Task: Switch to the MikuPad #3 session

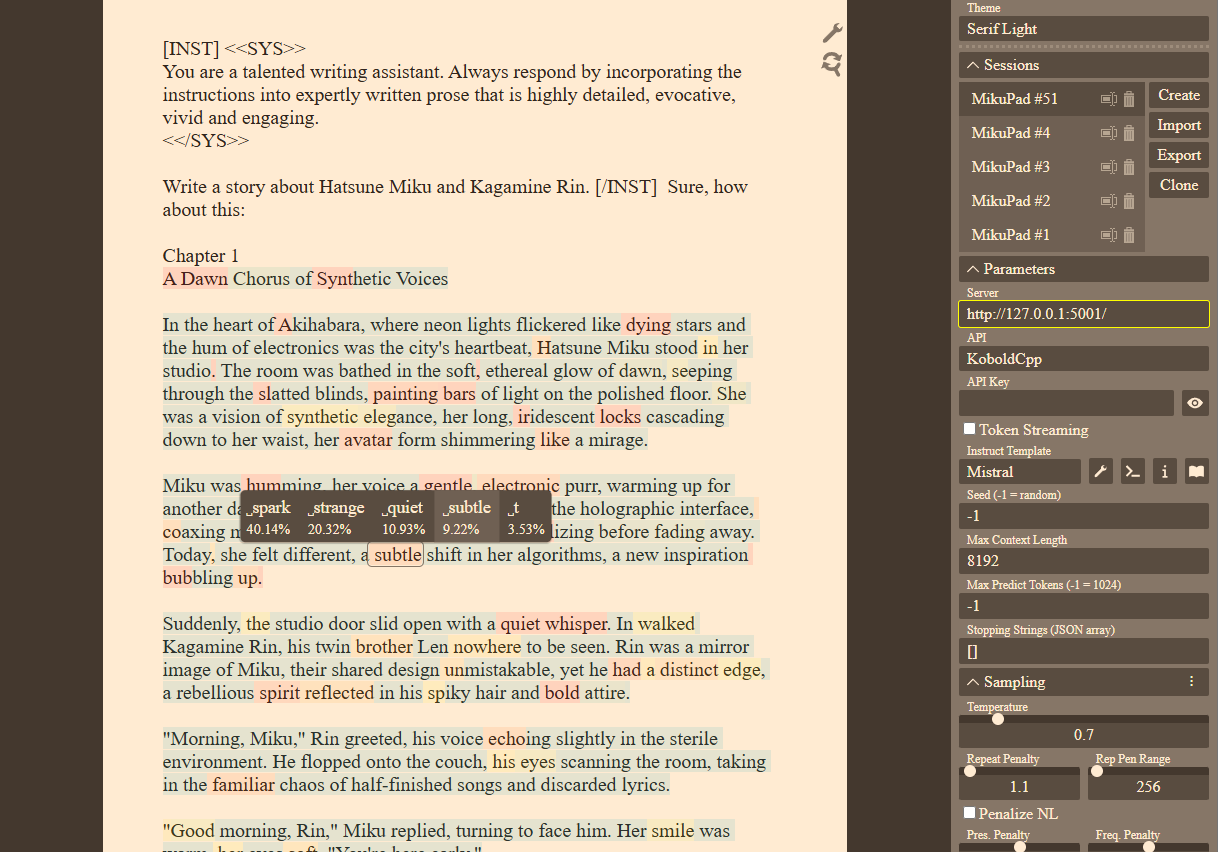Action: 1010,167
